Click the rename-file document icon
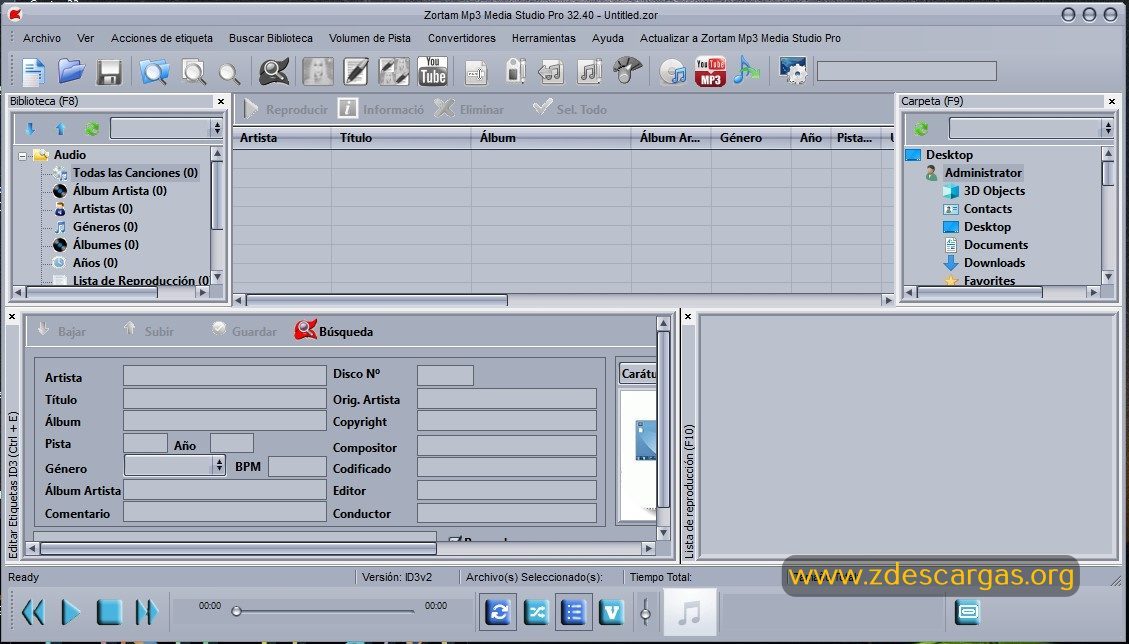 476,72
